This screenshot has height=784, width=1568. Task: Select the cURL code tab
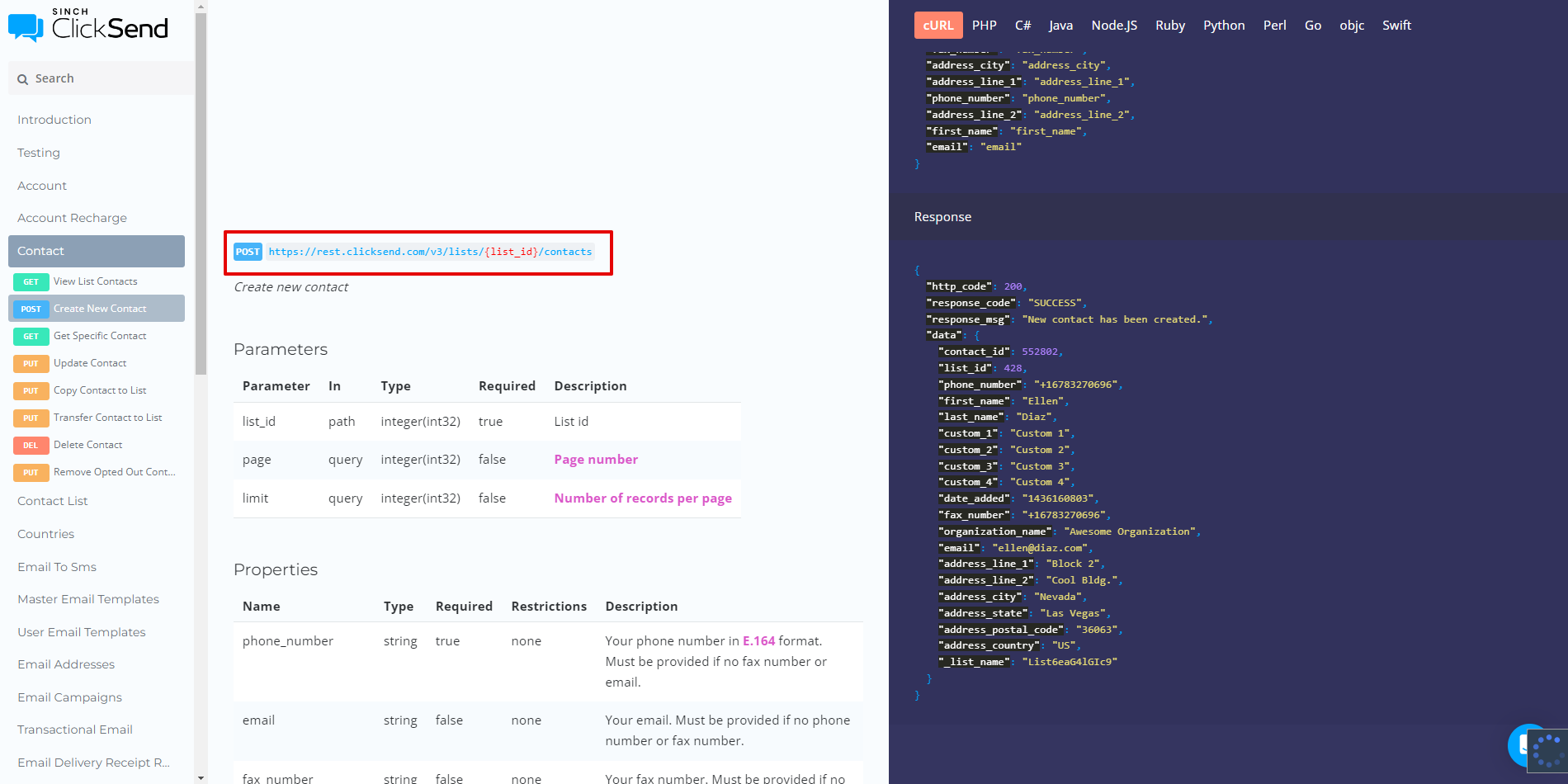click(938, 26)
